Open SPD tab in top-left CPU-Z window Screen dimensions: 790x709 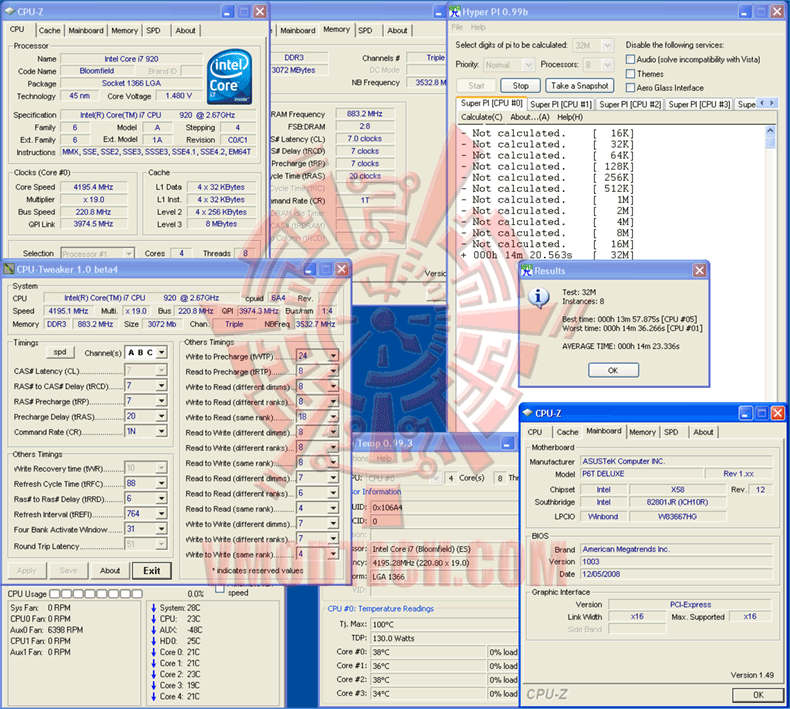(x=153, y=31)
